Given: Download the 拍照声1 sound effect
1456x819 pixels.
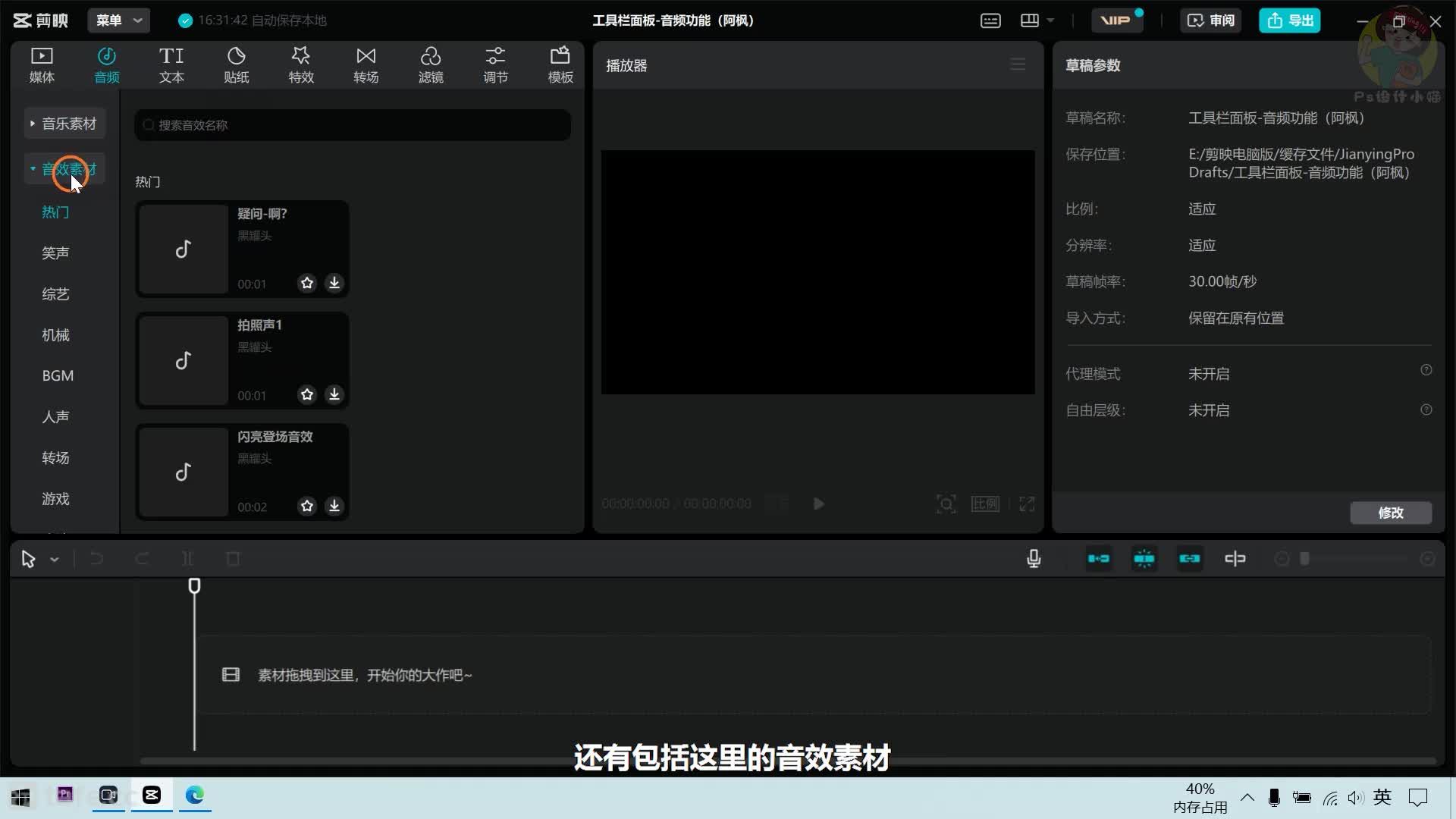Looking at the screenshot, I should [334, 394].
